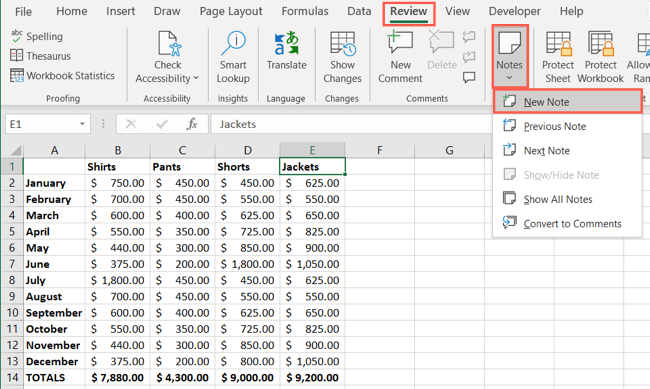Select row 1 header

[12, 167]
